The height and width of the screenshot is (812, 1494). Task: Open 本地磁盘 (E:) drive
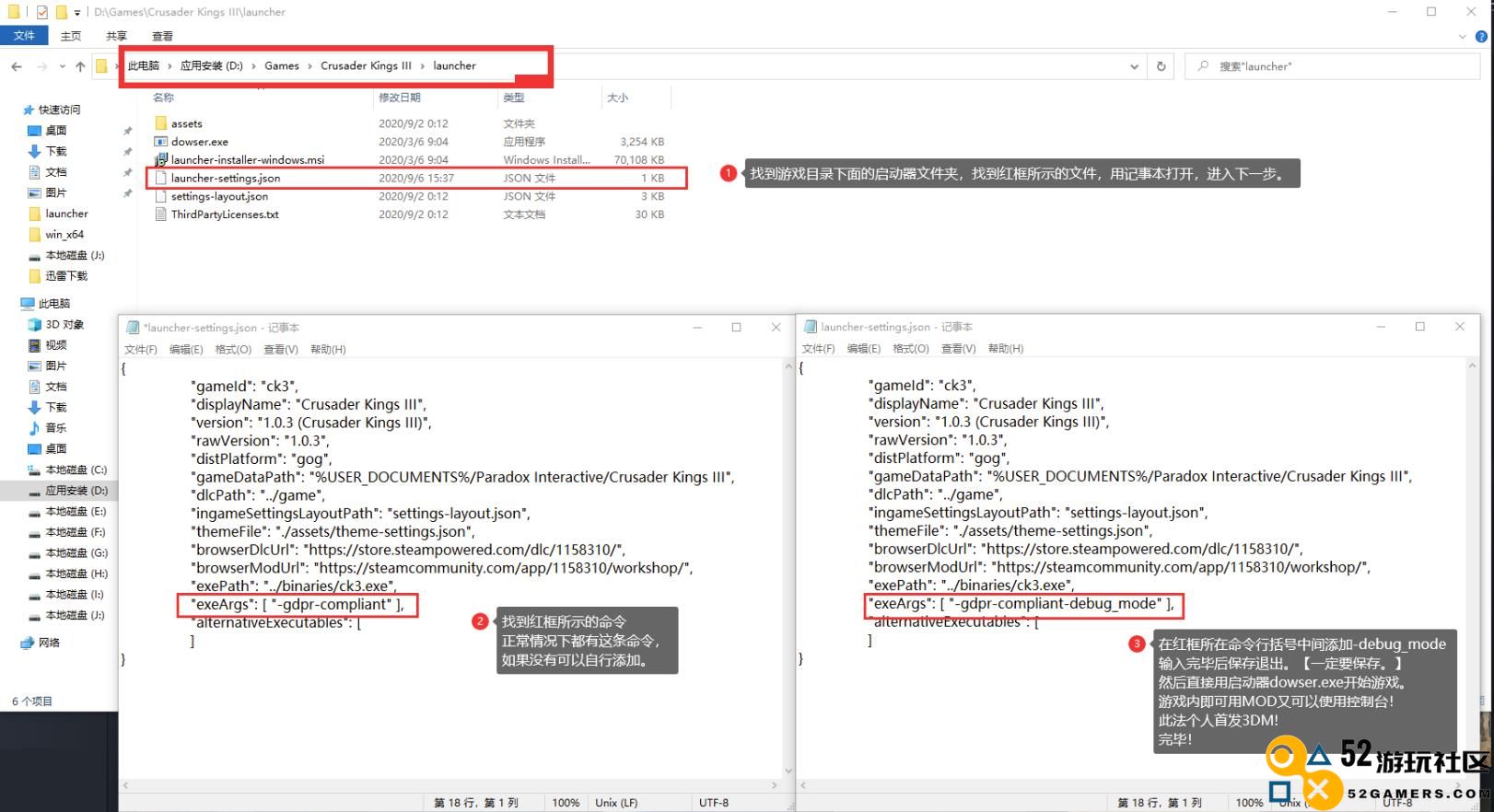click(76, 511)
